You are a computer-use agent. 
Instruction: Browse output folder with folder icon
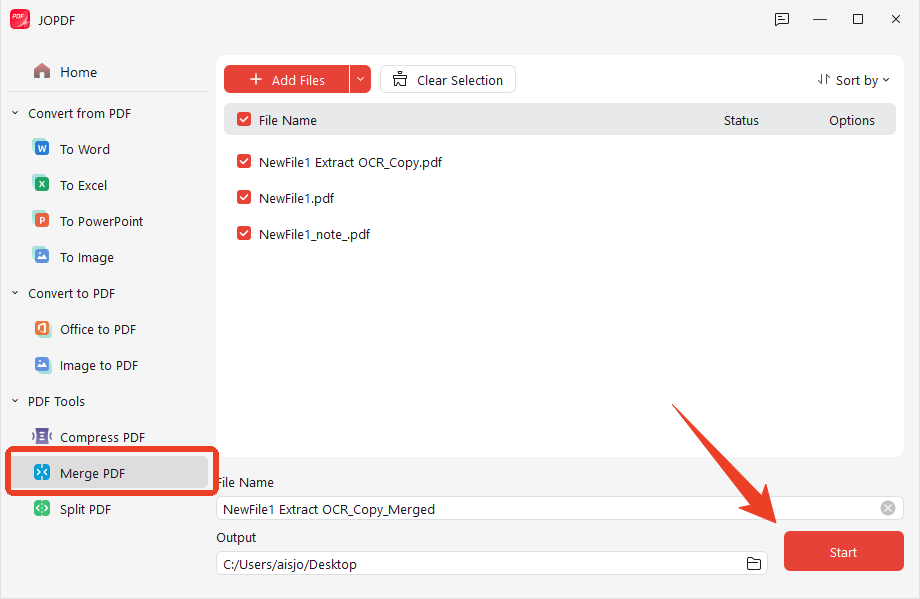753,564
